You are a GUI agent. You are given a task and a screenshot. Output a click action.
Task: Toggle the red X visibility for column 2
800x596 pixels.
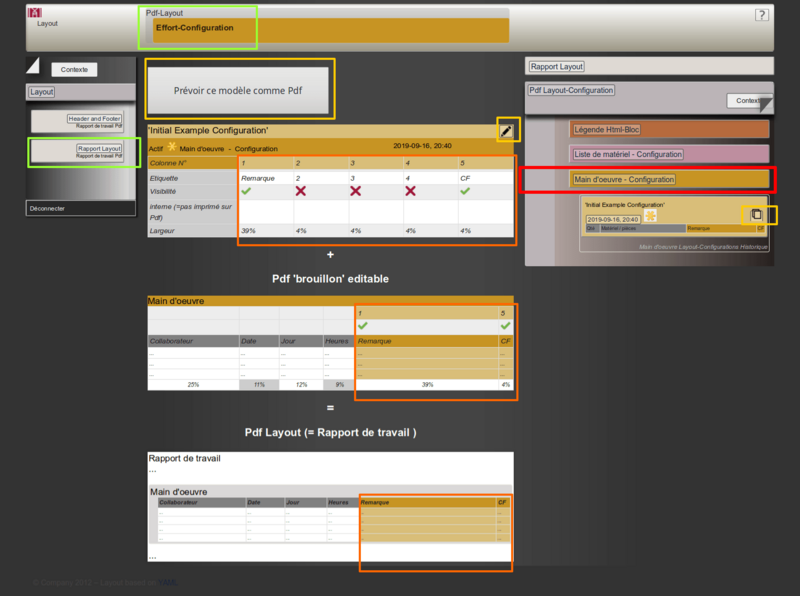pos(301,190)
